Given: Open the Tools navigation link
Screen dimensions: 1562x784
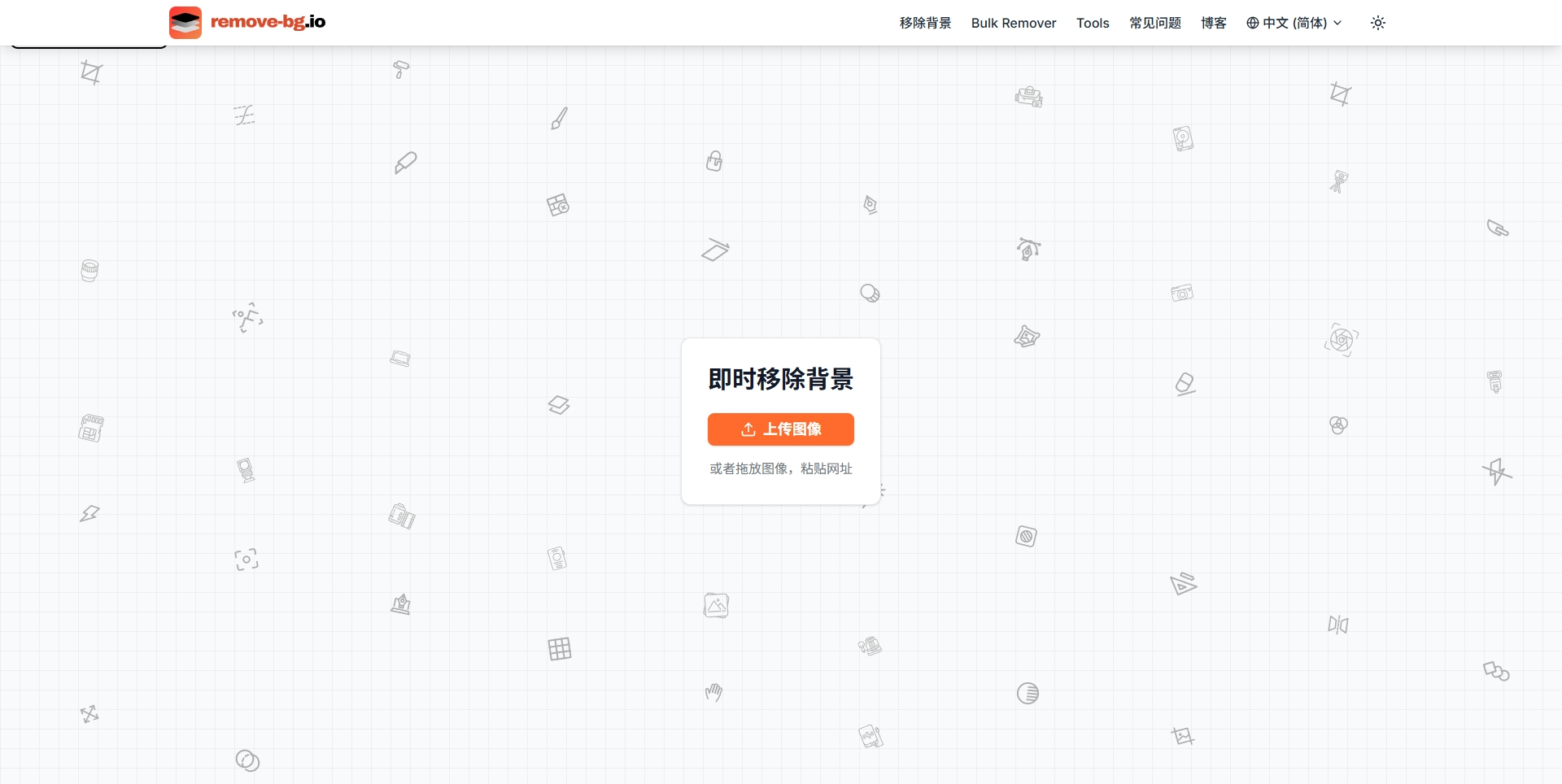Looking at the screenshot, I should click(1093, 23).
